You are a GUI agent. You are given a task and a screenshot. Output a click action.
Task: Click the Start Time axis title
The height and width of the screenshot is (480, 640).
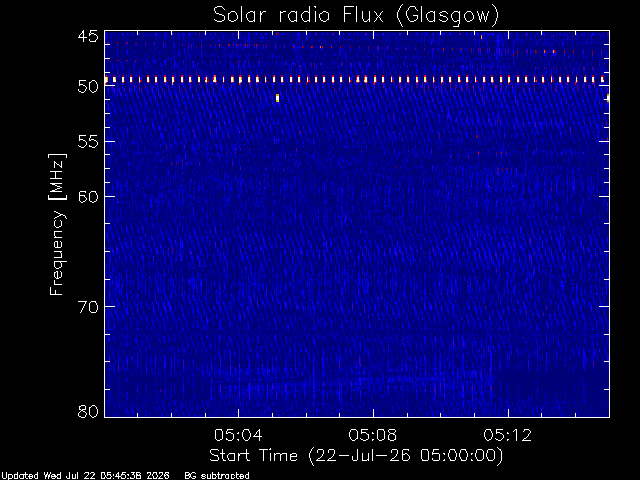[x=356, y=456]
